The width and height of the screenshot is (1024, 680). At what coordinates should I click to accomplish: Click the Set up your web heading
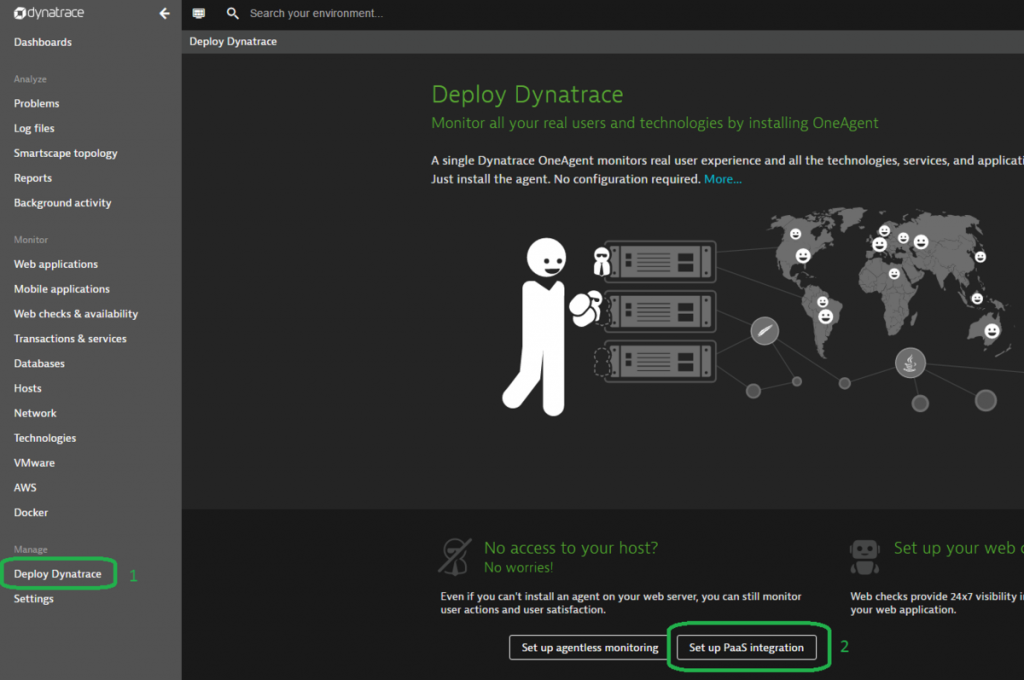pyautogui.click(x=959, y=547)
